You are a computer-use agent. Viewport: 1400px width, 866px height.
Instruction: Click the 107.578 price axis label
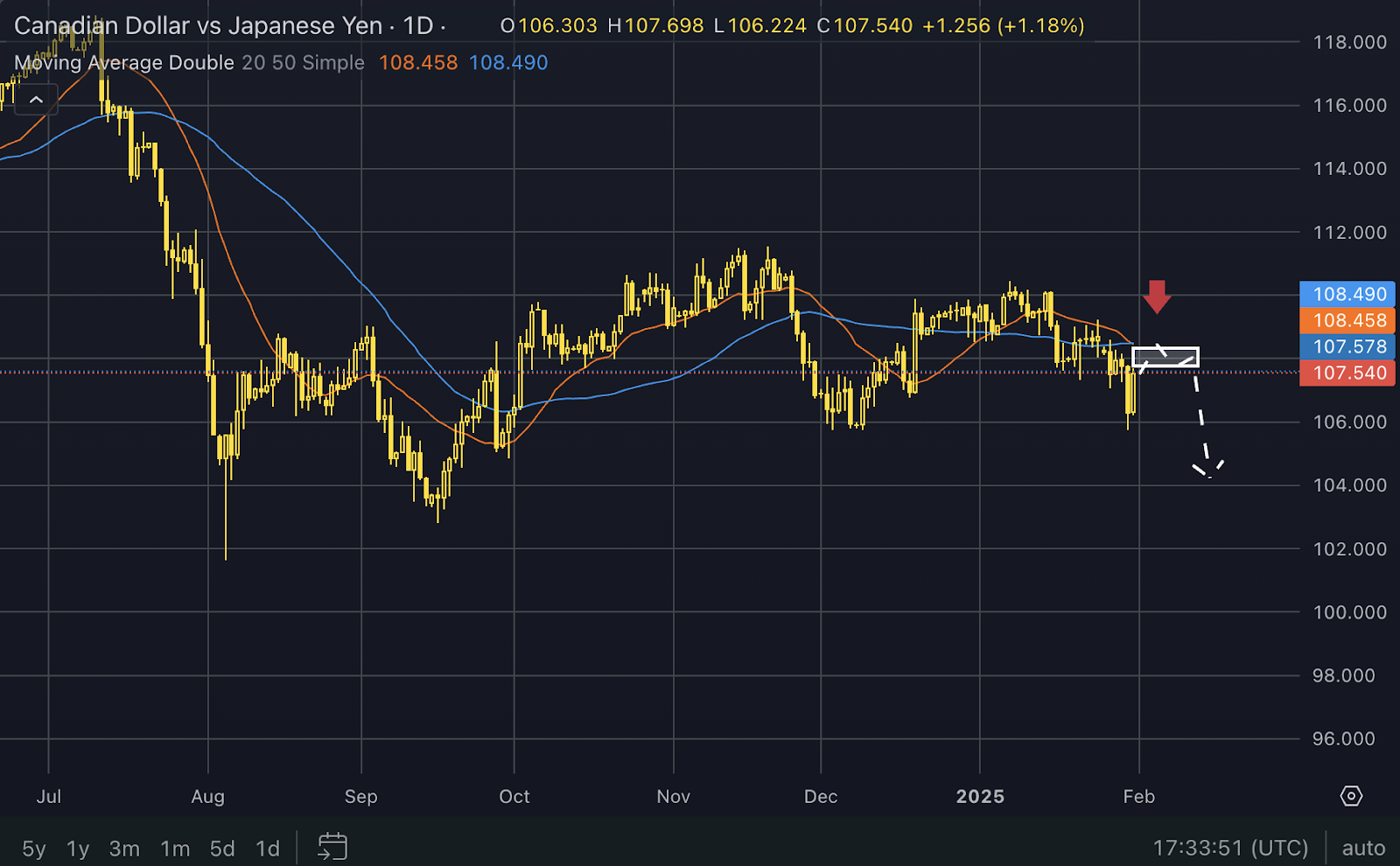[1347, 346]
